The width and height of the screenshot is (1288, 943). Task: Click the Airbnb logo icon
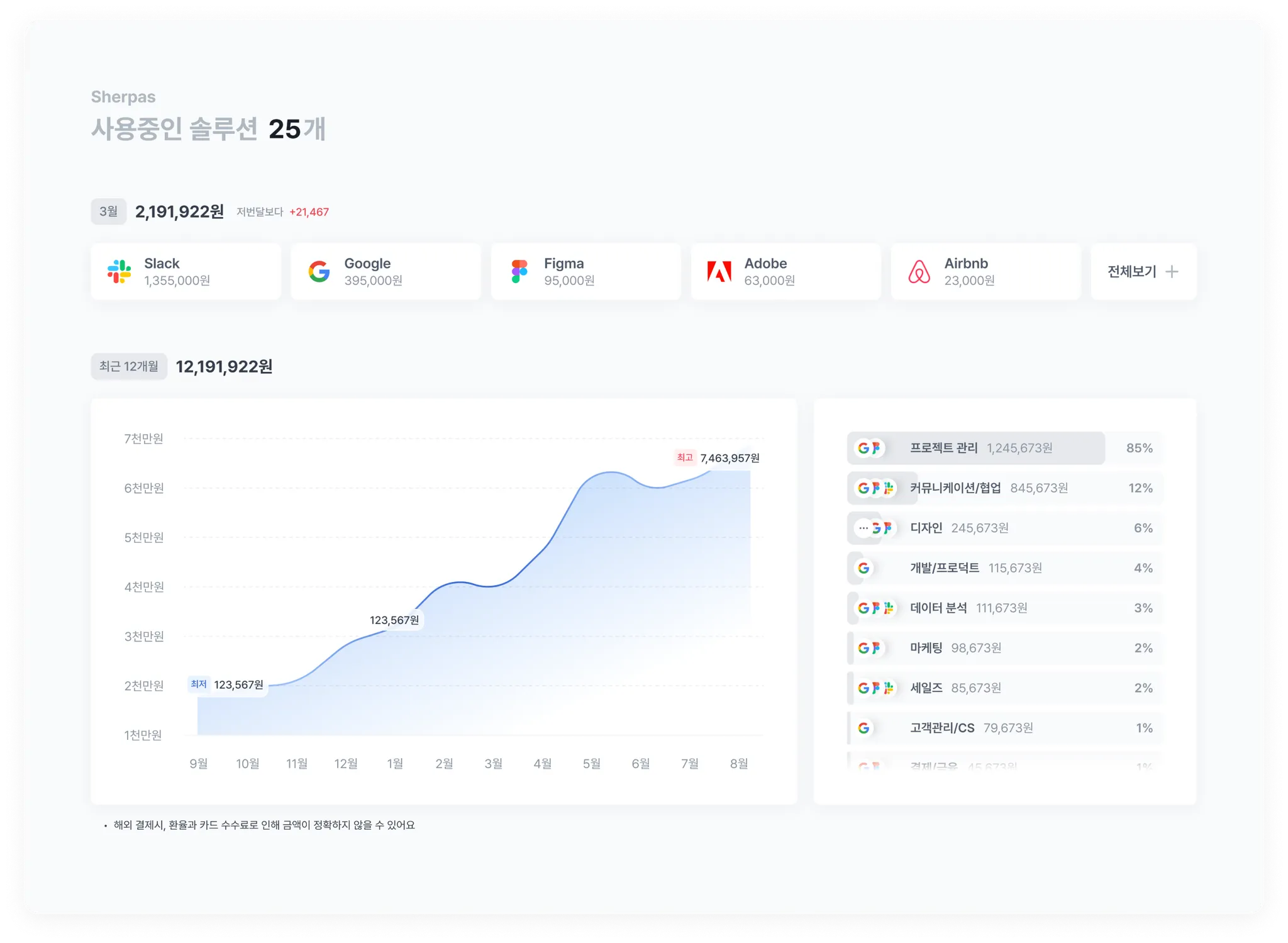pyautogui.click(x=919, y=272)
